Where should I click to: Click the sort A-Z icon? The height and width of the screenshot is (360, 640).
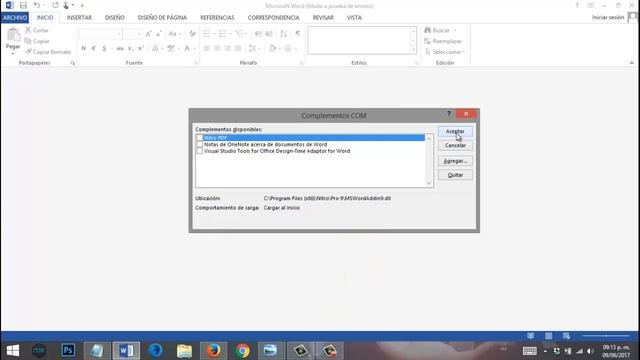pyautogui.click(x=284, y=34)
